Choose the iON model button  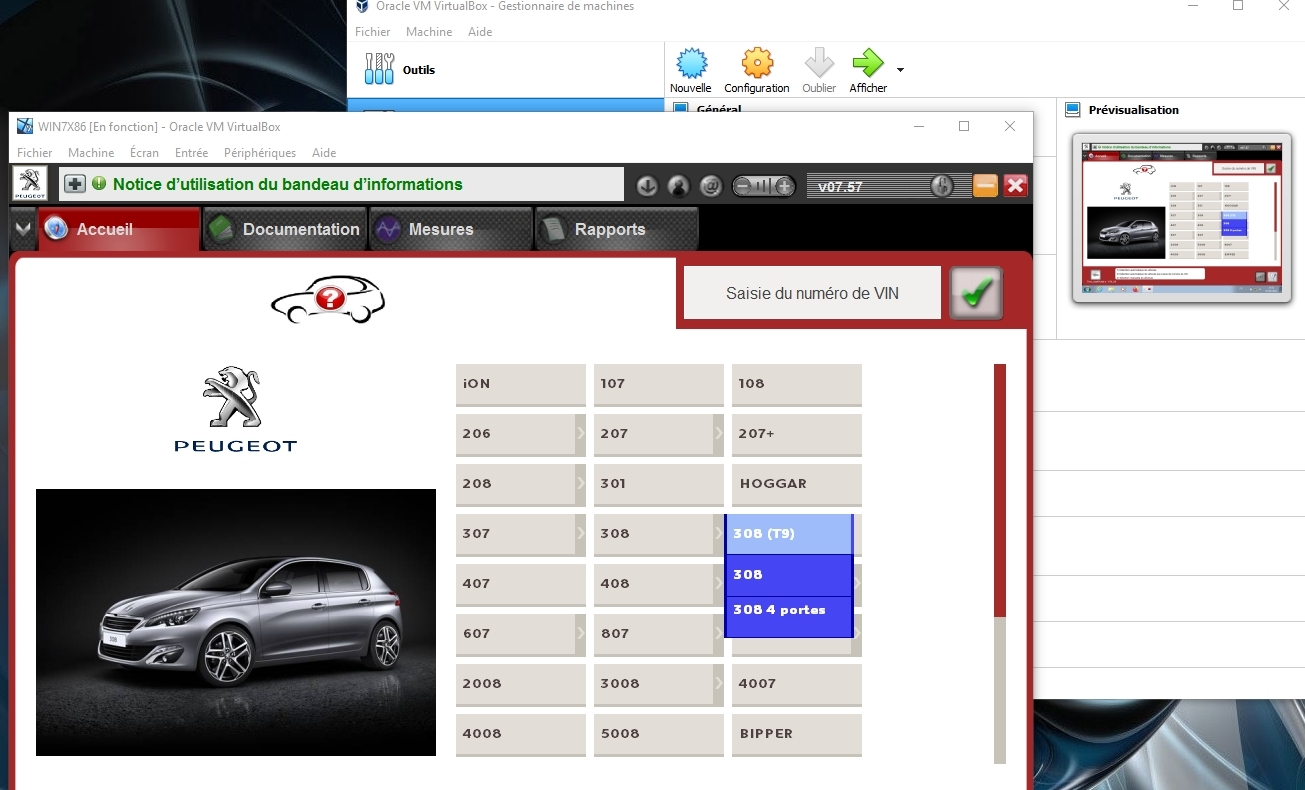521,384
